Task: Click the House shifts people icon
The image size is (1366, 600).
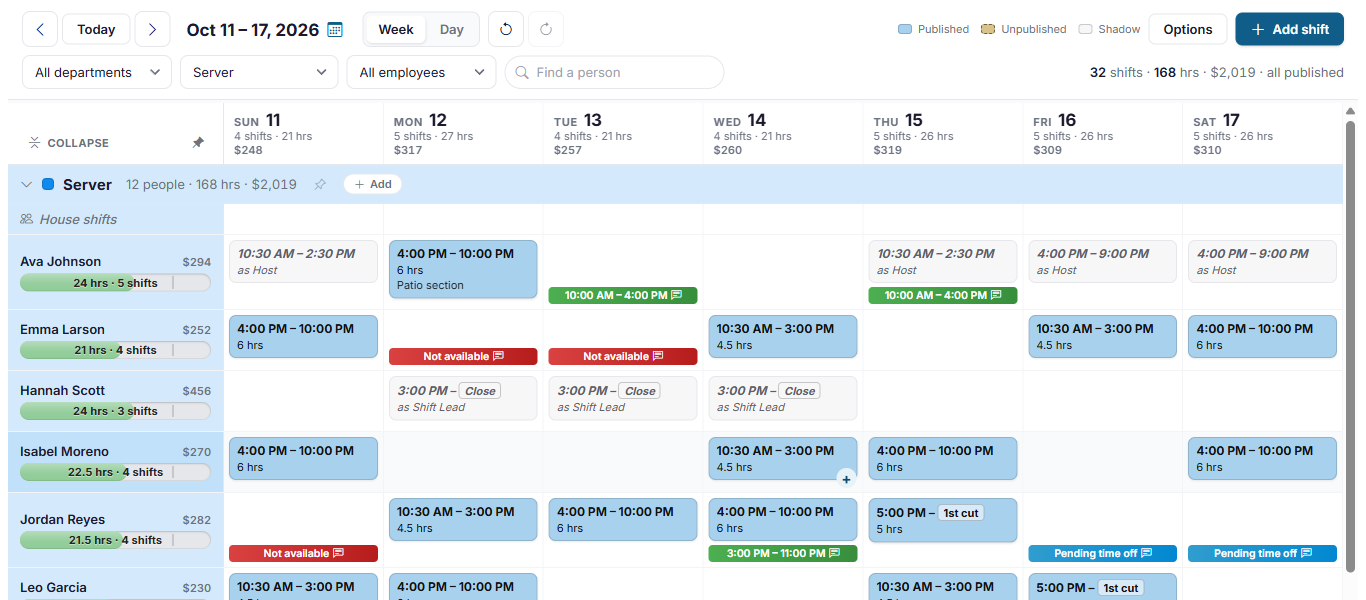Action: tap(27, 219)
